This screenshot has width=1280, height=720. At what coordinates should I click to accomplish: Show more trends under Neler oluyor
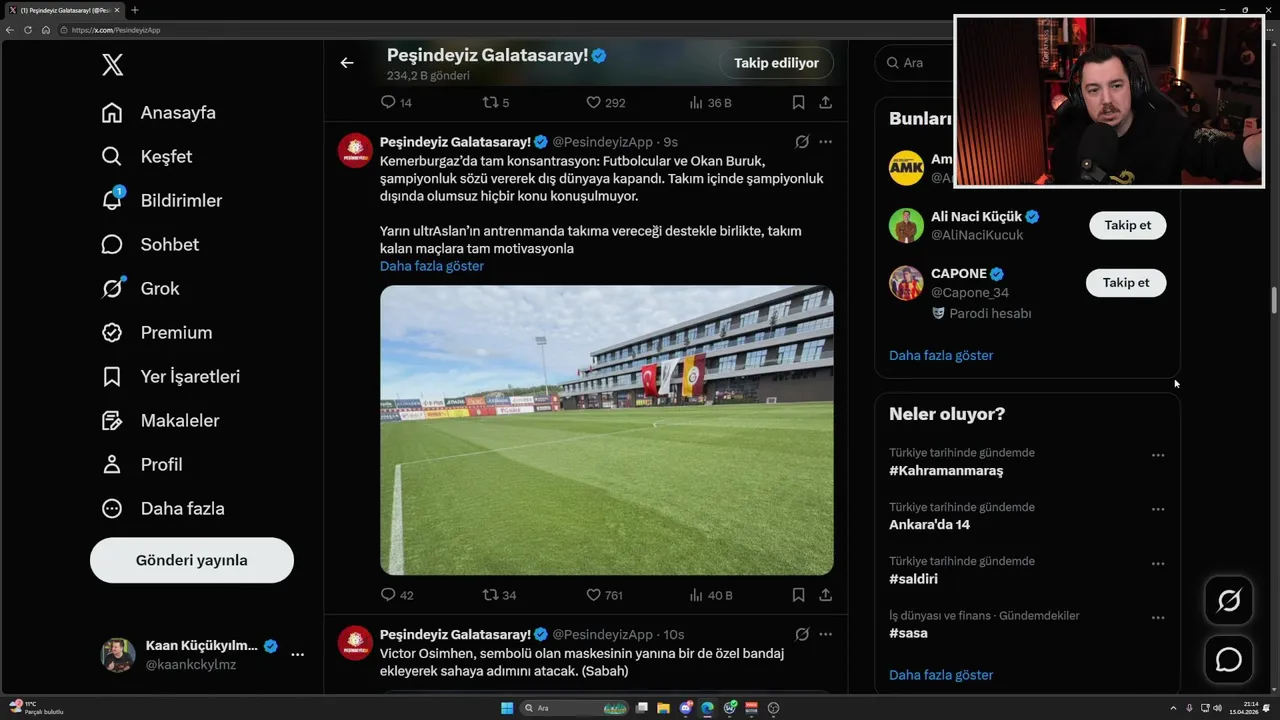941,675
